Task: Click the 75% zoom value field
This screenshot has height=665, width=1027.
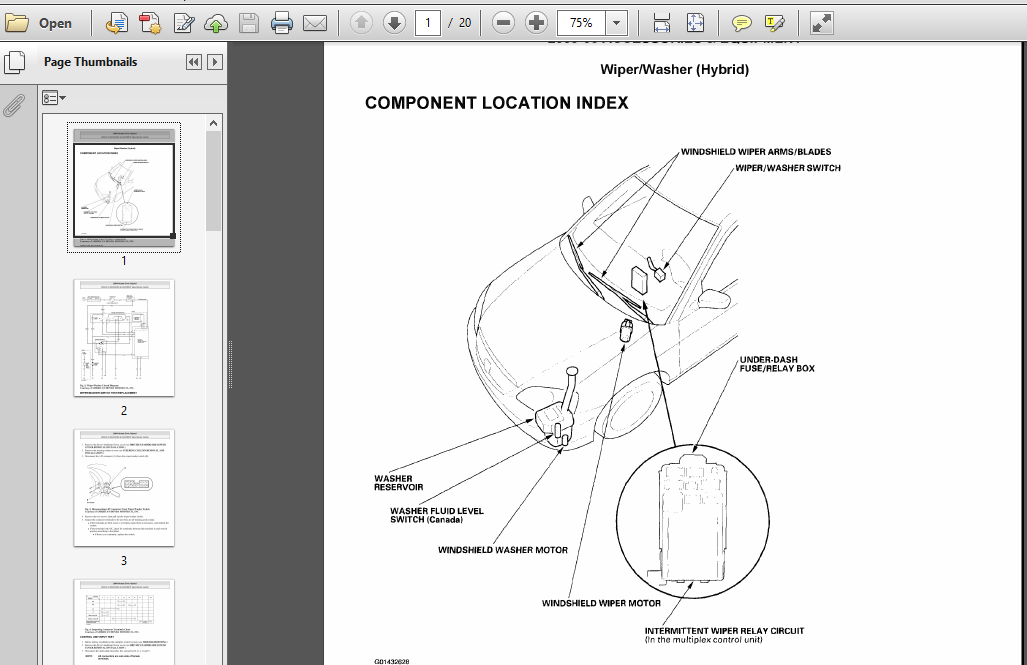Action: pos(581,24)
